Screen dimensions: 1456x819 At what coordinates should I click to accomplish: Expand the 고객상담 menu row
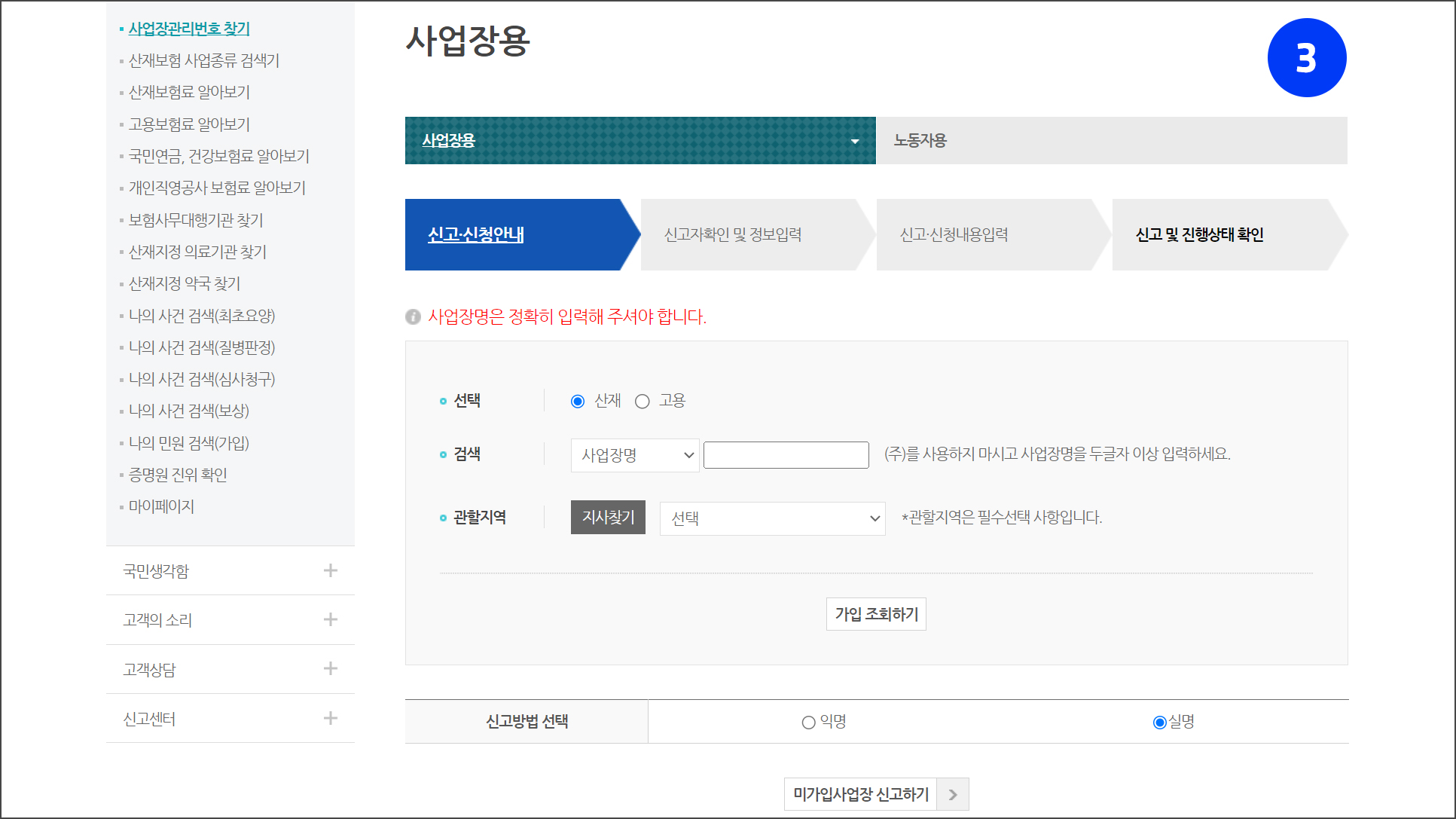(x=230, y=669)
